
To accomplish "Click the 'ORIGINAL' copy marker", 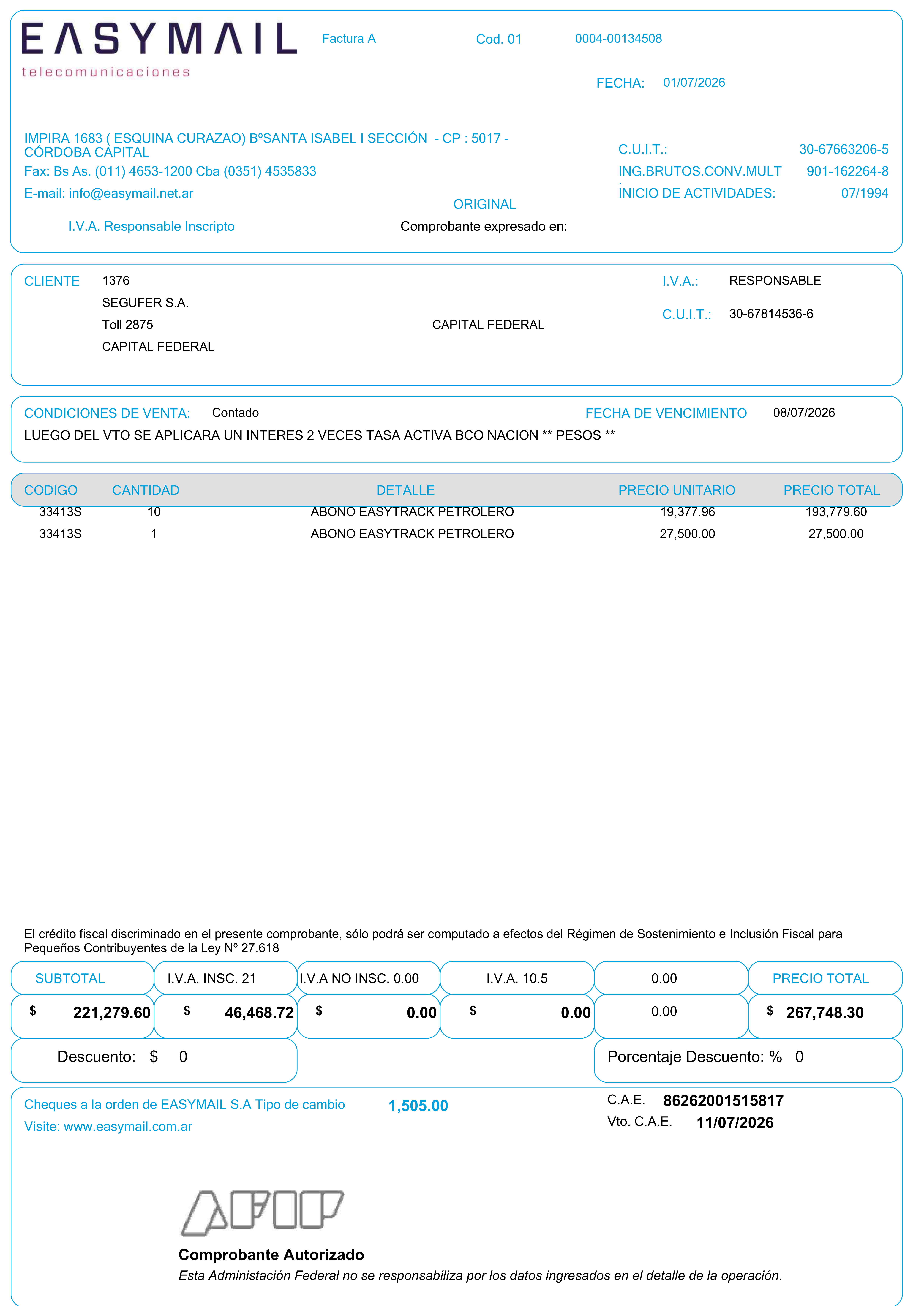I will [x=485, y=204].
